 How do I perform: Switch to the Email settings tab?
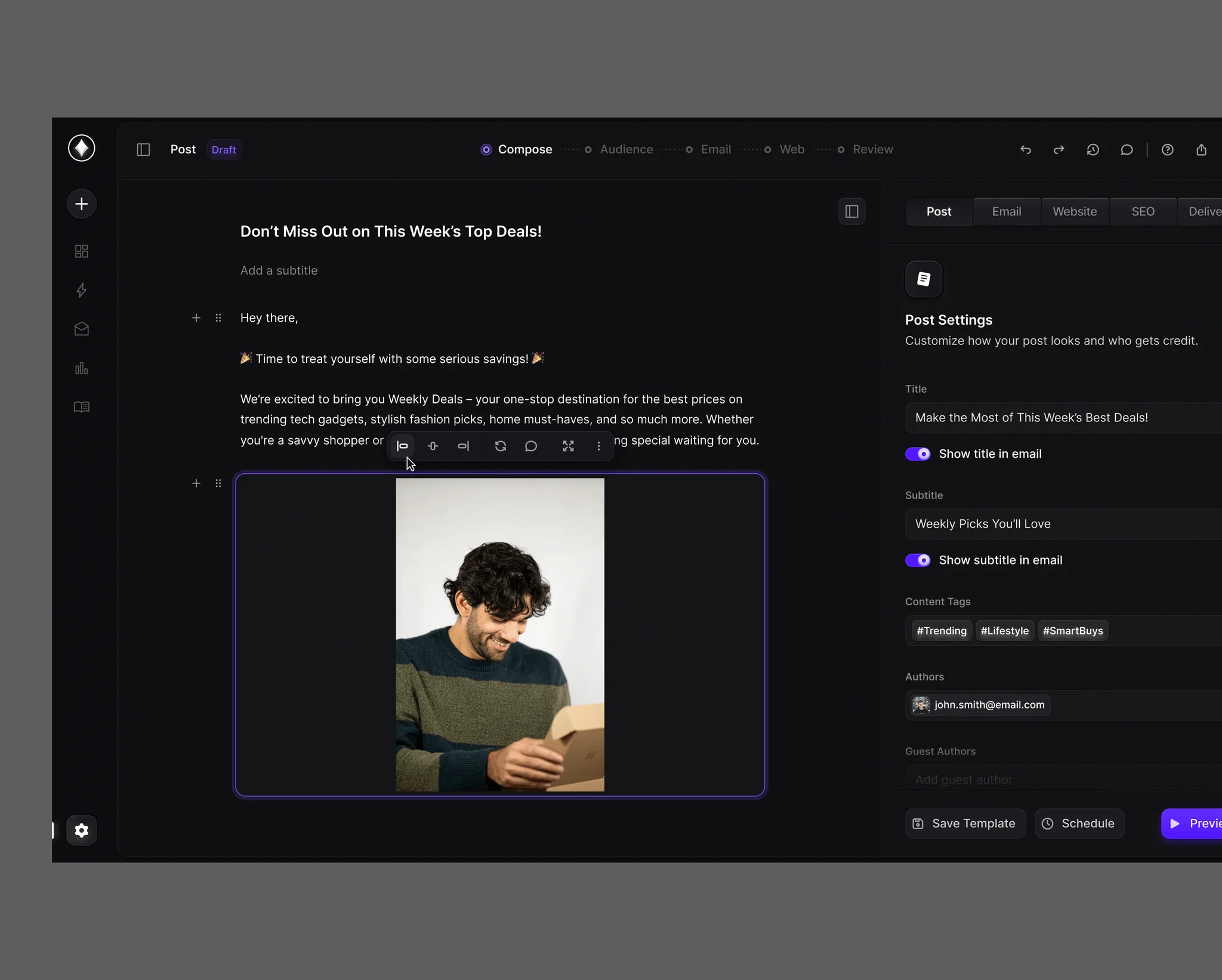[1007, 212]
